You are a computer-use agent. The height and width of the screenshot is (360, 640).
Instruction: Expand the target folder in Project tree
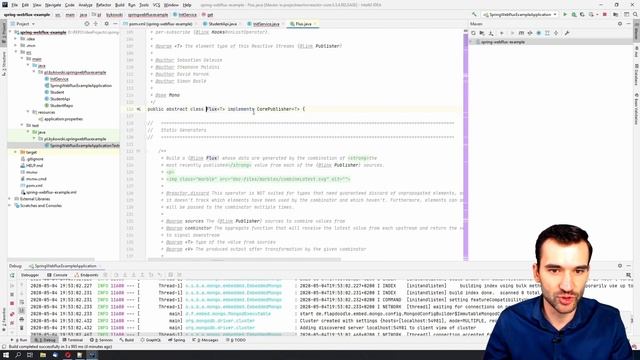(16, 152)
